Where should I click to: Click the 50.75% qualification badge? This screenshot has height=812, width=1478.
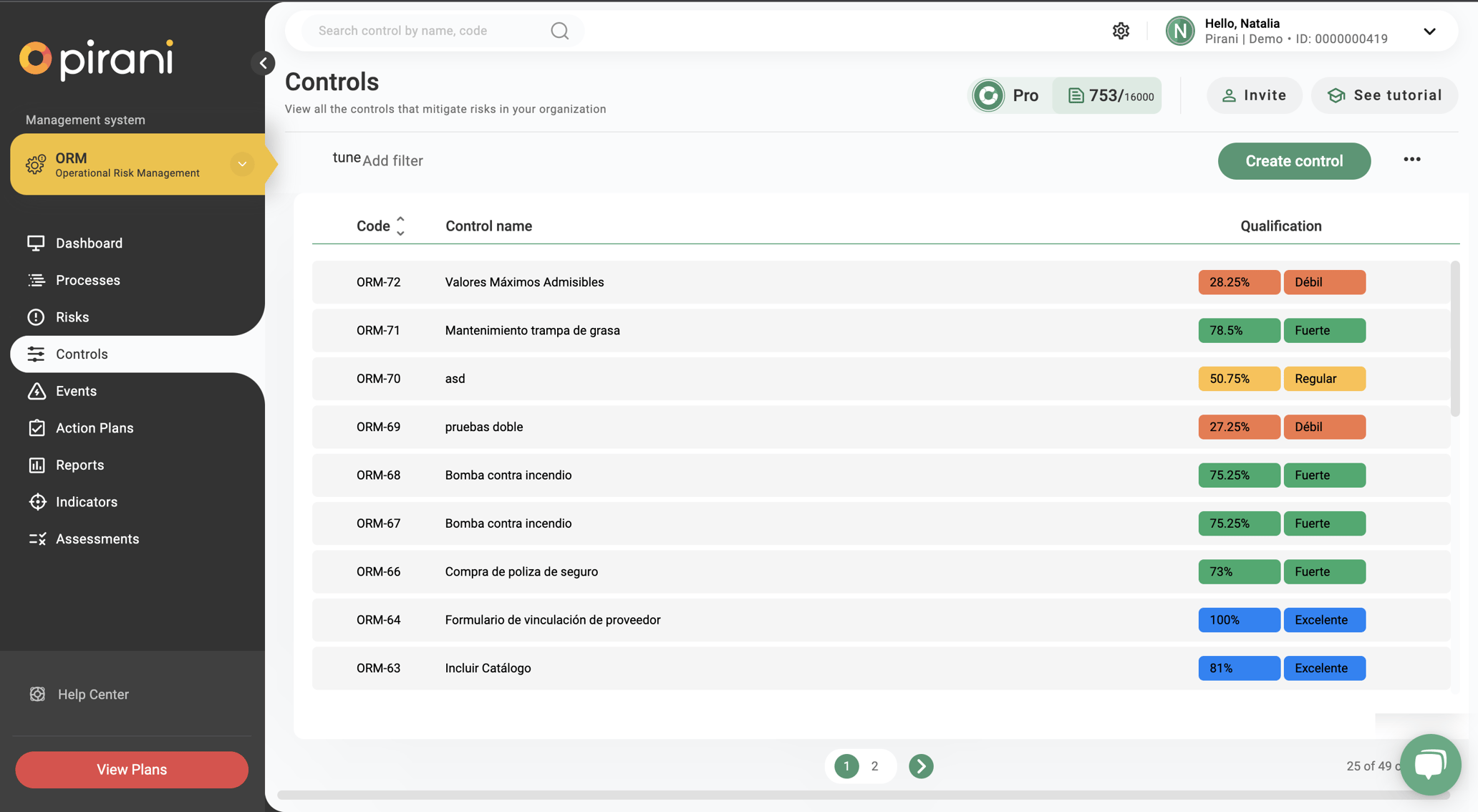1239,379
